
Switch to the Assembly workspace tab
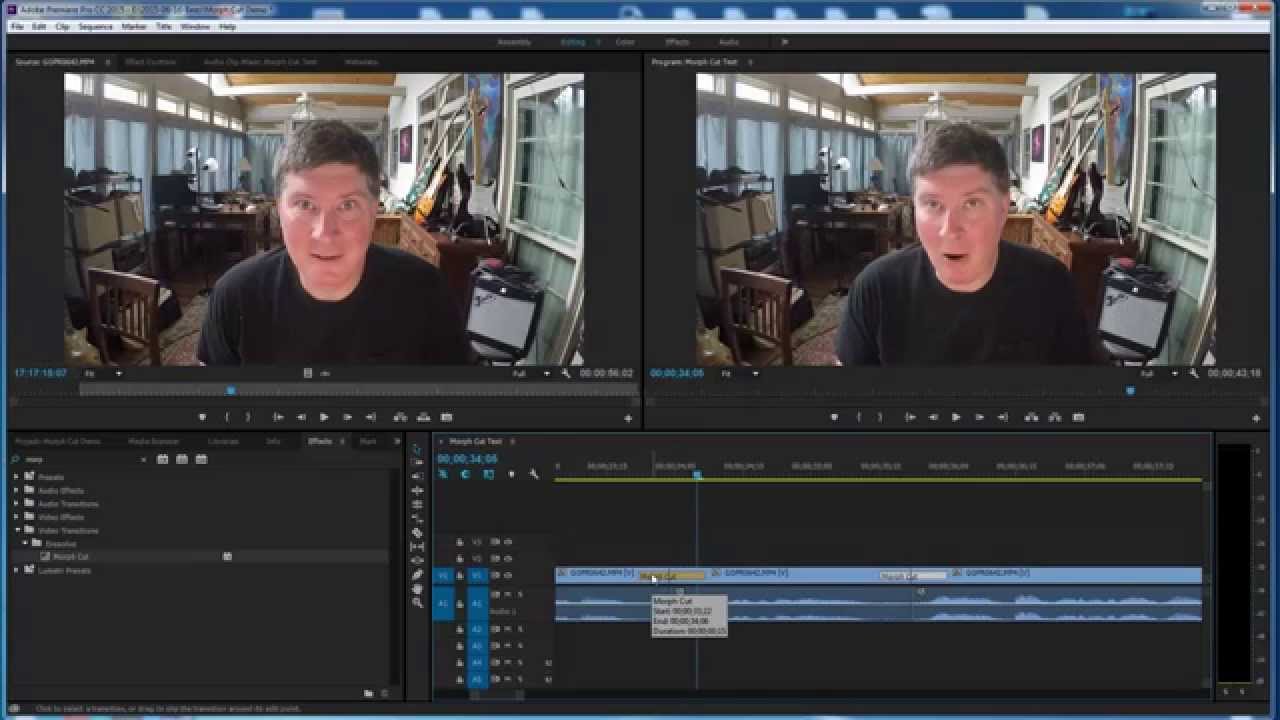pyautogui.click(x=514, y=42)
